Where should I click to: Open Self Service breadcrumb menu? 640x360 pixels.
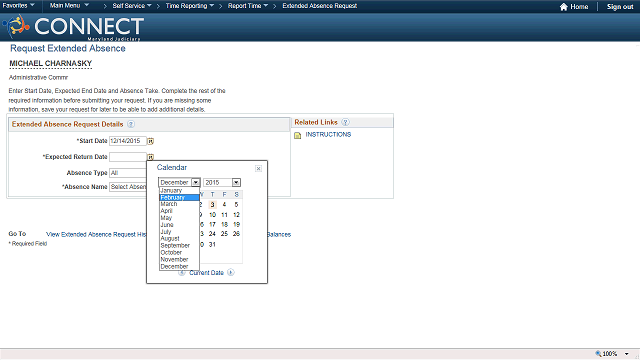pyautogui.click(x=132, y=6)
